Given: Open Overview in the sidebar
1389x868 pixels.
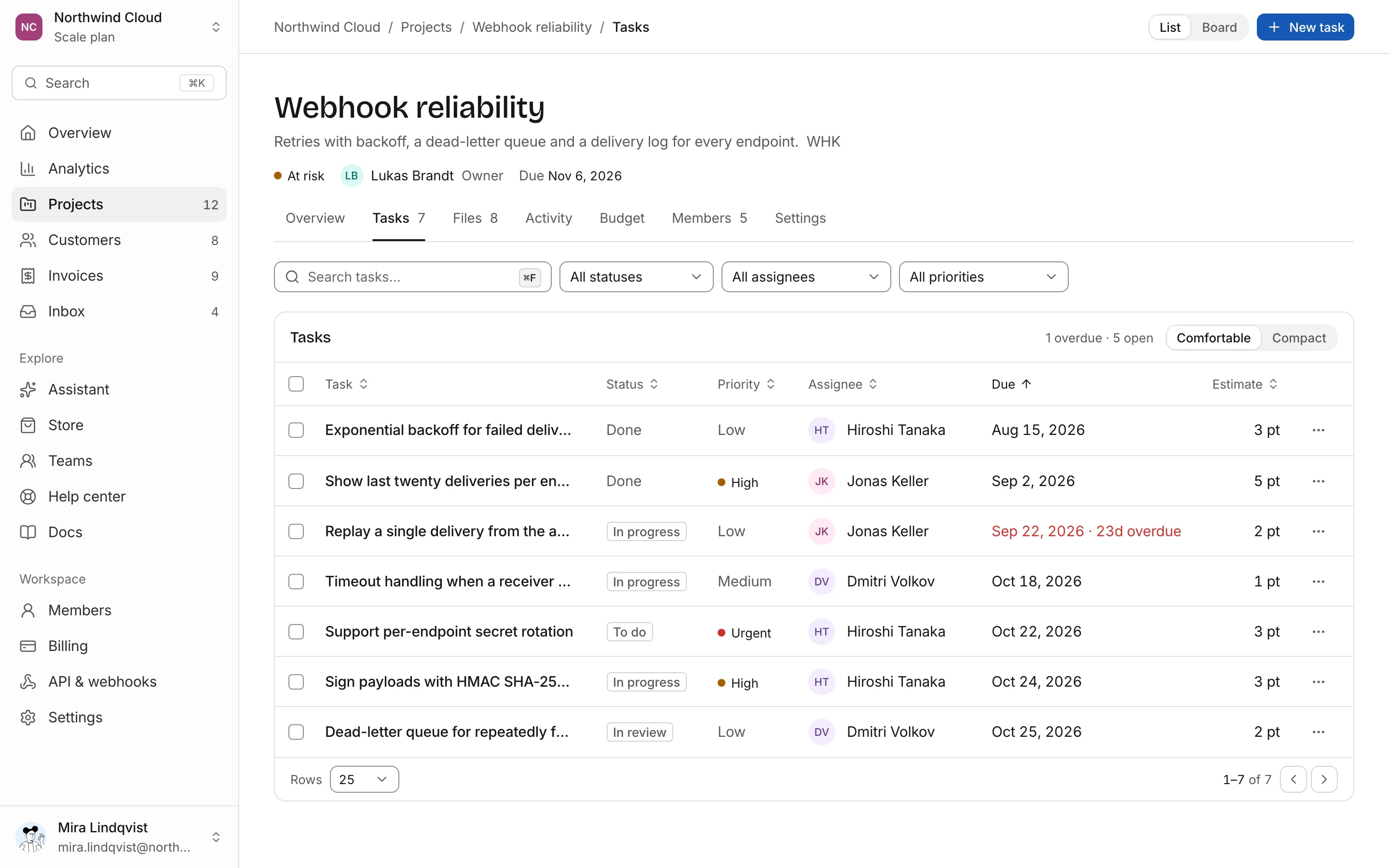Looking at the screenshot, I should tap(119, 133).
